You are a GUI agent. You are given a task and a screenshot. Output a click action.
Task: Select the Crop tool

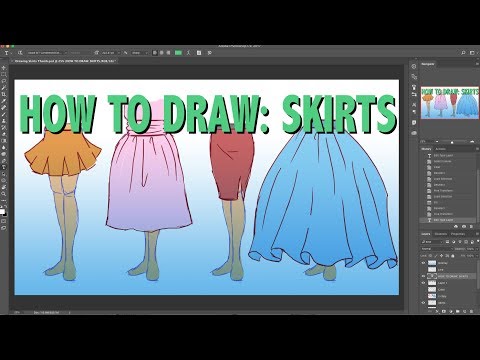(x=4, y=94)
